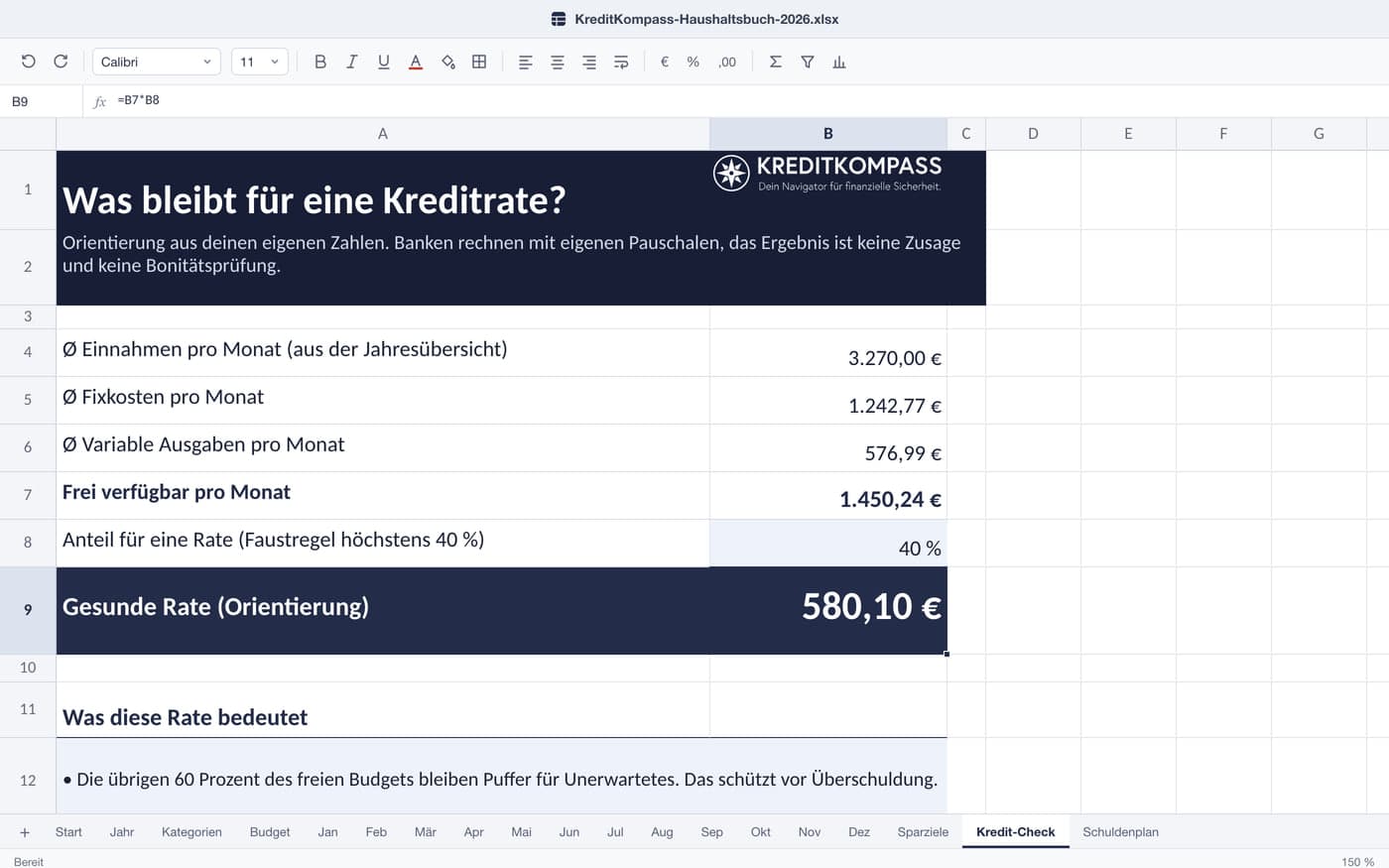Open the Budget sheet tab
The width and height of the screenshot is (1389, 868).
270,832
